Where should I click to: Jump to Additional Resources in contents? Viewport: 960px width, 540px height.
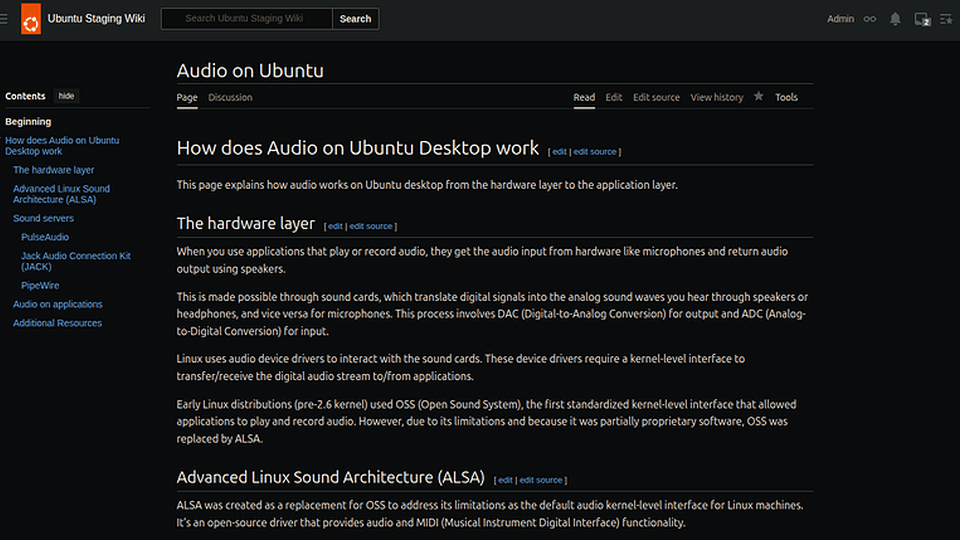[57, 323]
